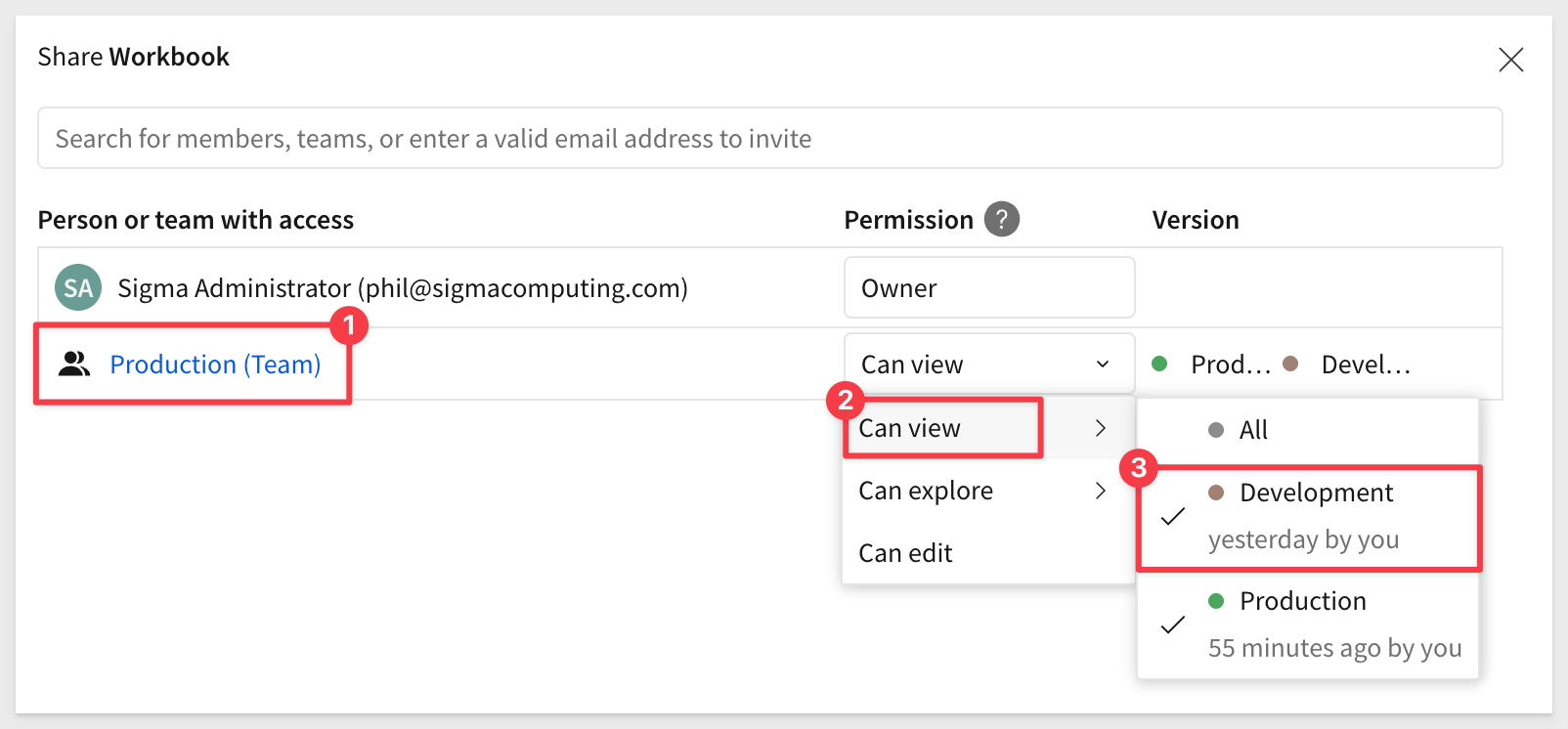Close the Share Workbook dialog

1510,60
